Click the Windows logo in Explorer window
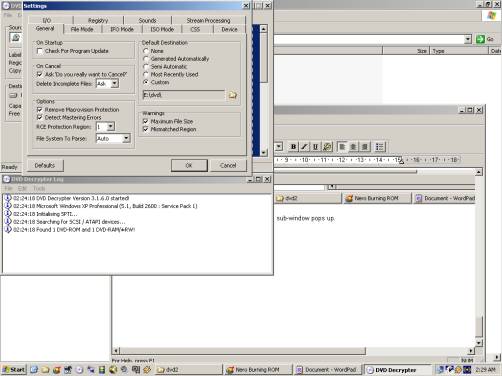 (x=492, y=15)
